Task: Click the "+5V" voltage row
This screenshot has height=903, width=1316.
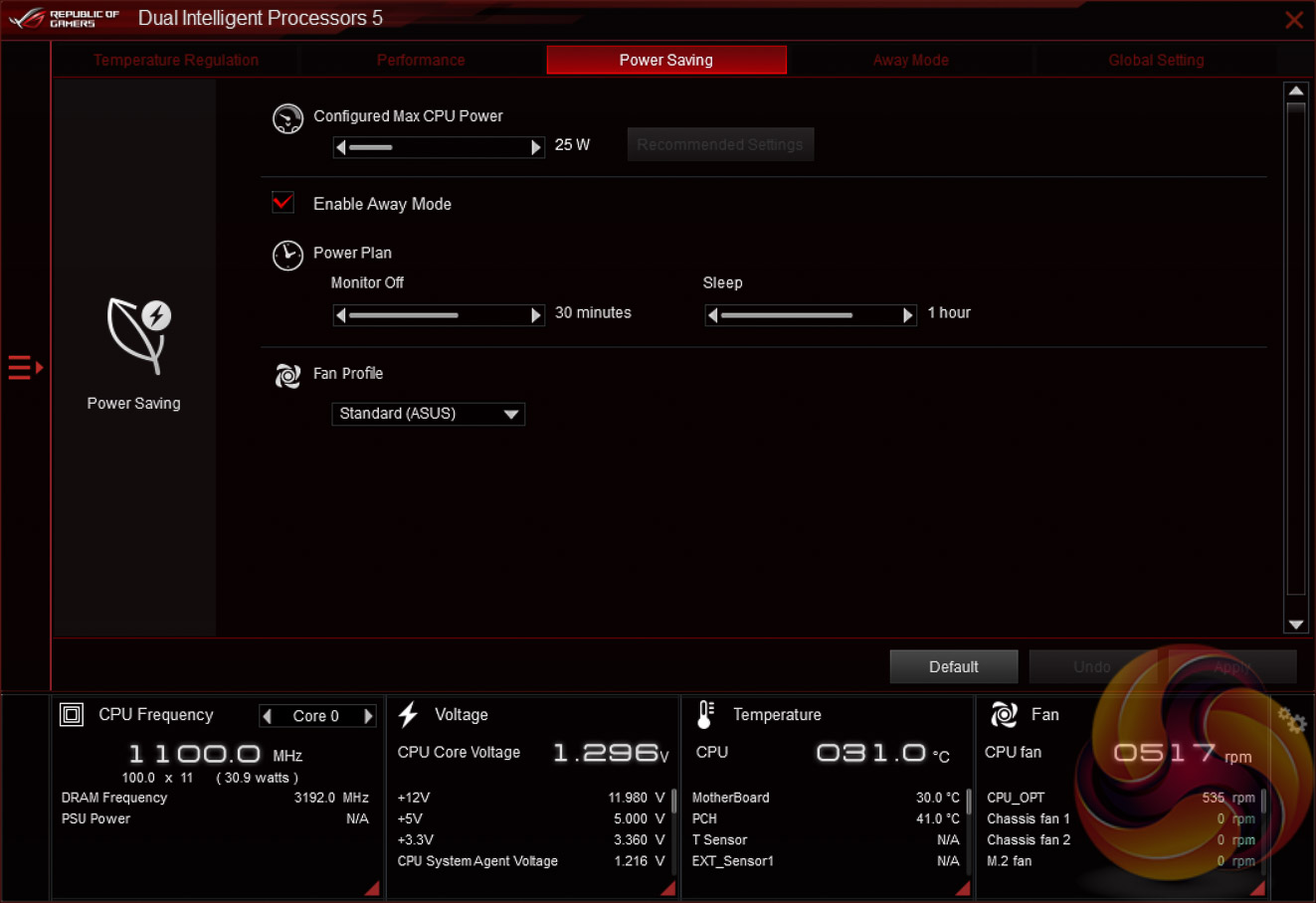Action: (531, 819)
